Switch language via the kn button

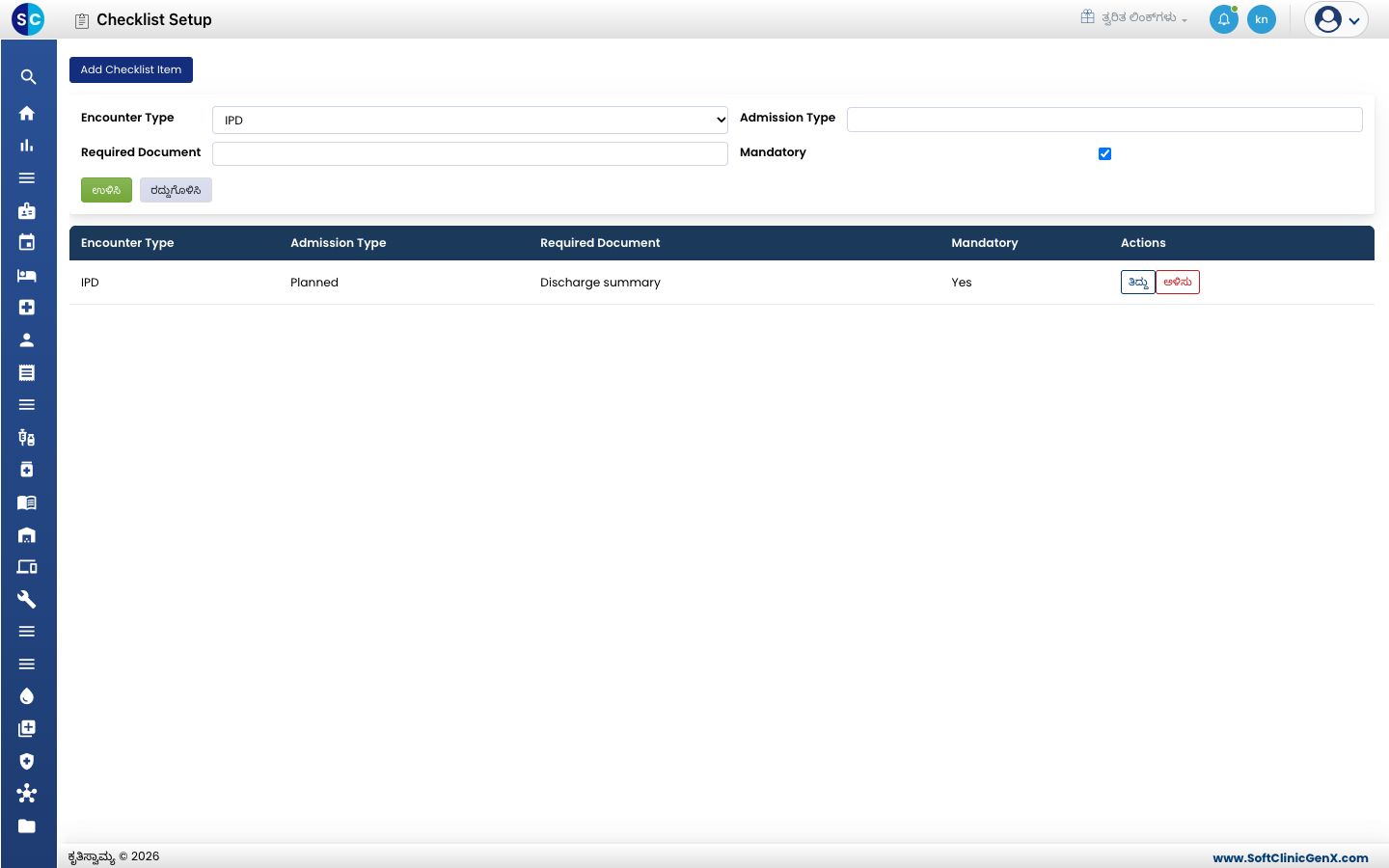tap(1262, 19)
